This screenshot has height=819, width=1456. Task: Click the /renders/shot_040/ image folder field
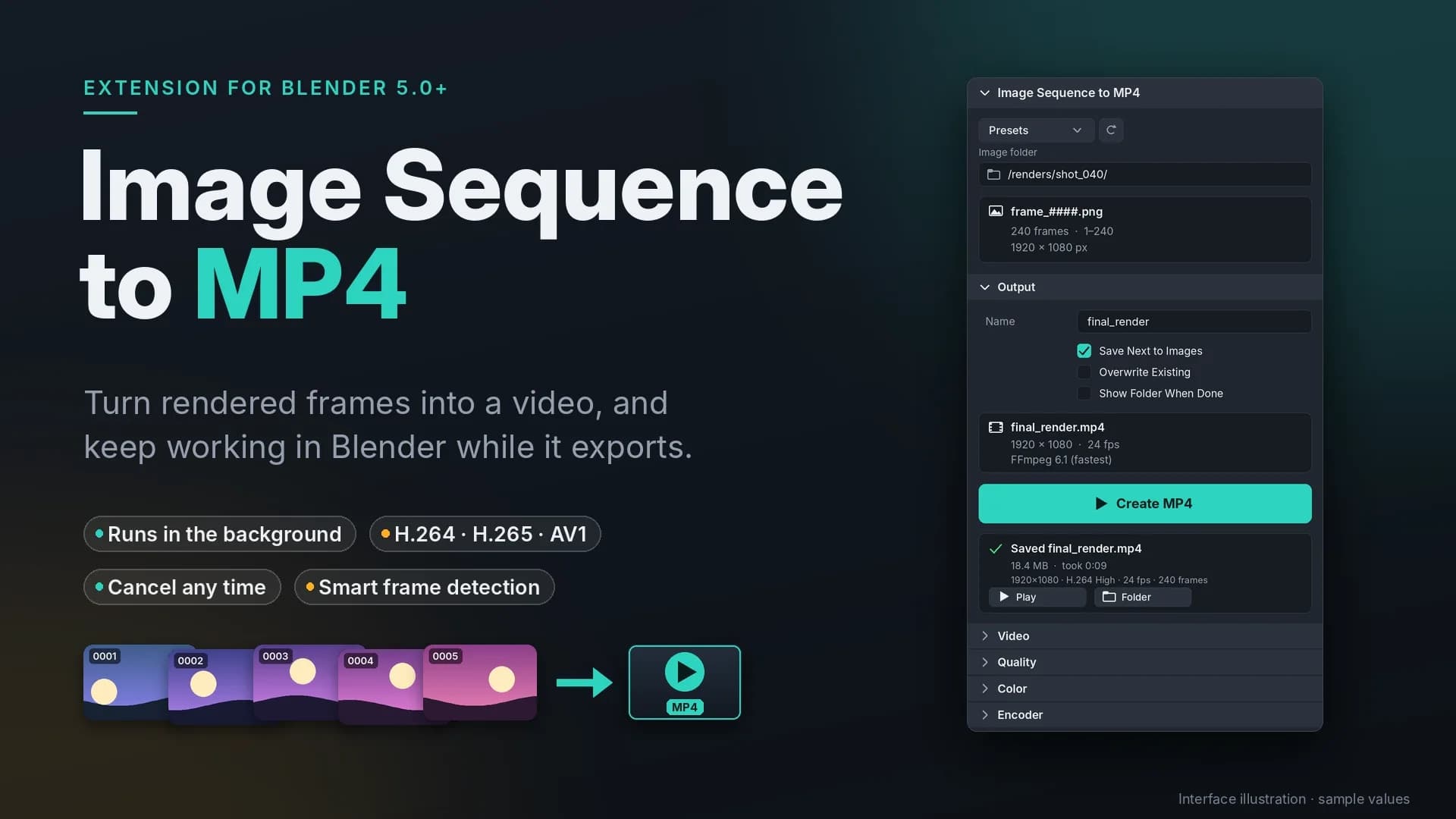pyautogui.click(x=1145, y=174)
